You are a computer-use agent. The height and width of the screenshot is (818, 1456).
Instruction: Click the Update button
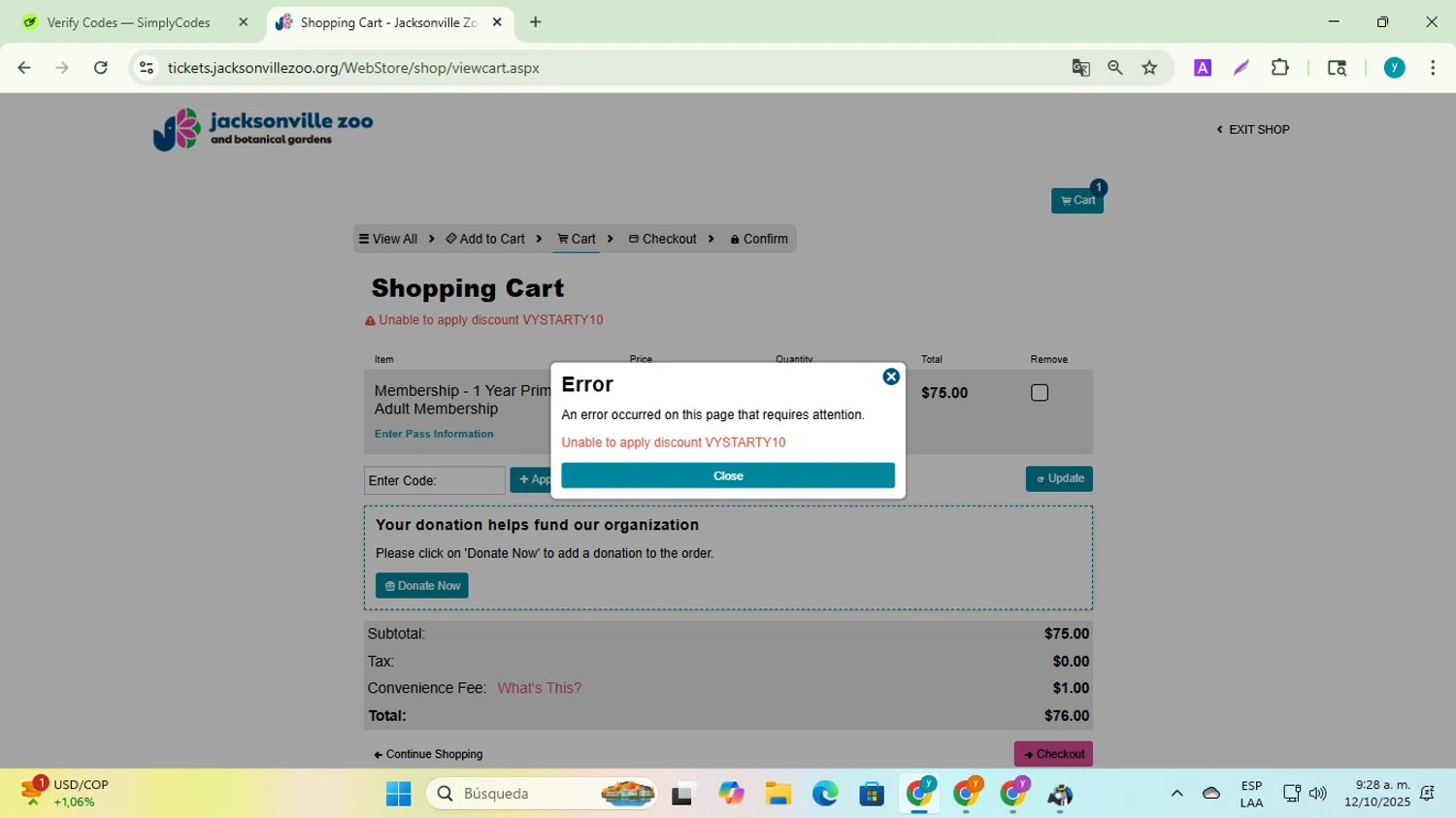point(1059,478)
